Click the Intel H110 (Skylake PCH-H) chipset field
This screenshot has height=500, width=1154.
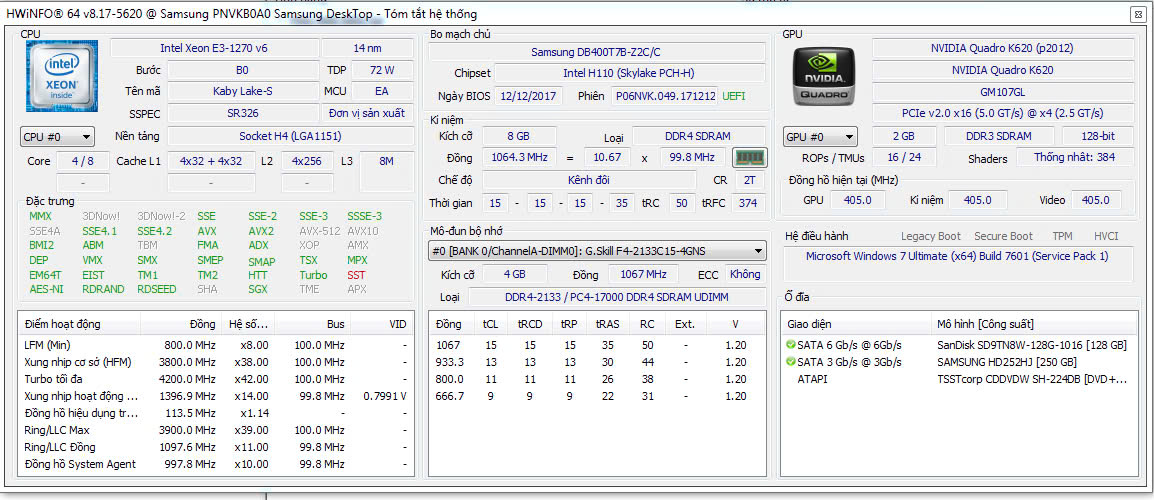point(629,73)
